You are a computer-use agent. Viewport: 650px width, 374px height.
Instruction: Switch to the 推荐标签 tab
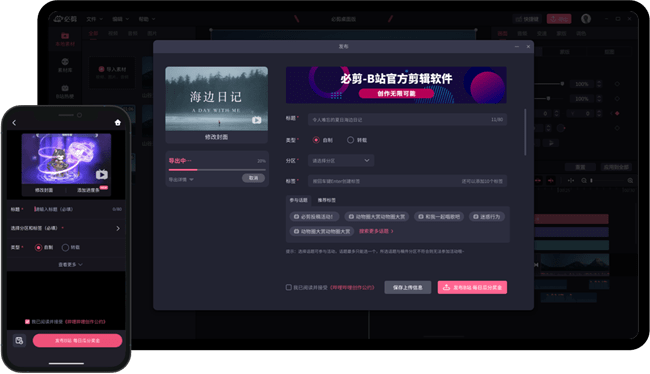327,200
